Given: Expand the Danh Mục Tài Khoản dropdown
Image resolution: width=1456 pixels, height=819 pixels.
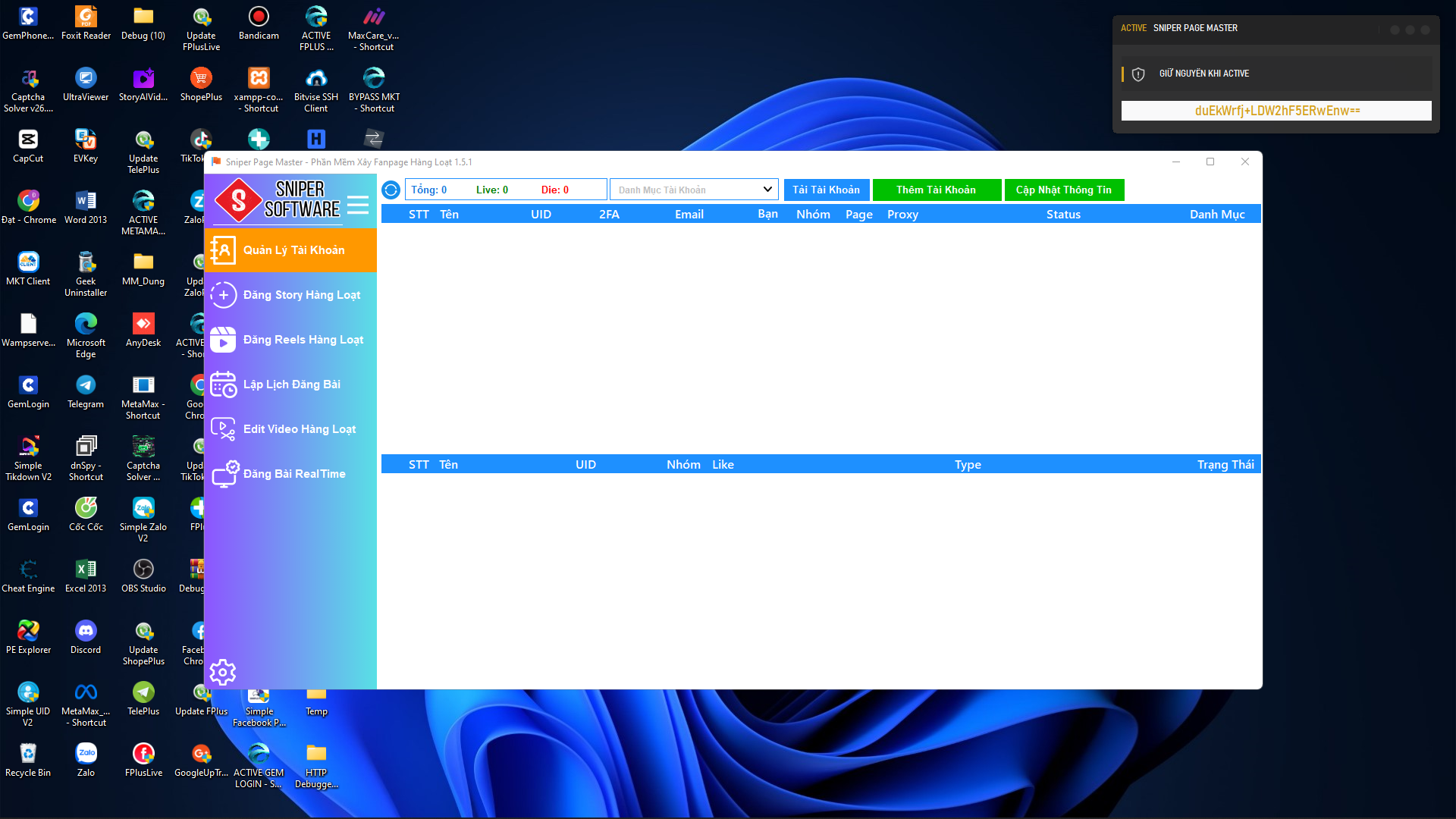Looking at the screenshot, I should pyautogui.click(x=694, y=190).
